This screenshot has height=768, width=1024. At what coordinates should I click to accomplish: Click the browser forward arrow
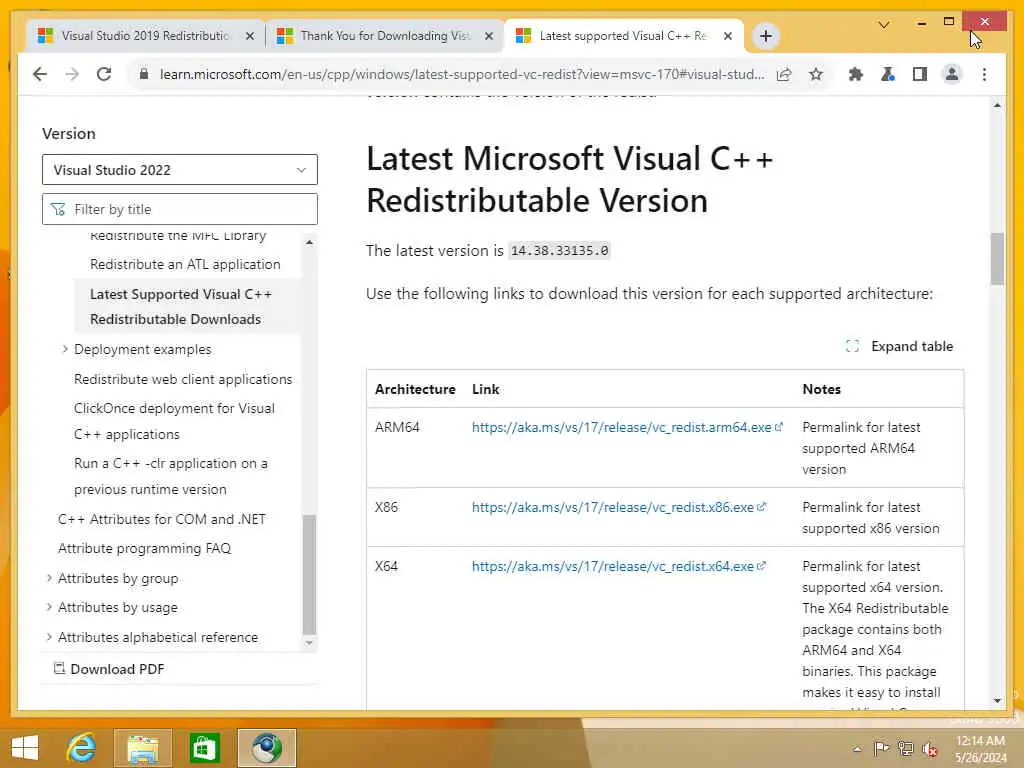pyautogui.click(x=72, y=74)
